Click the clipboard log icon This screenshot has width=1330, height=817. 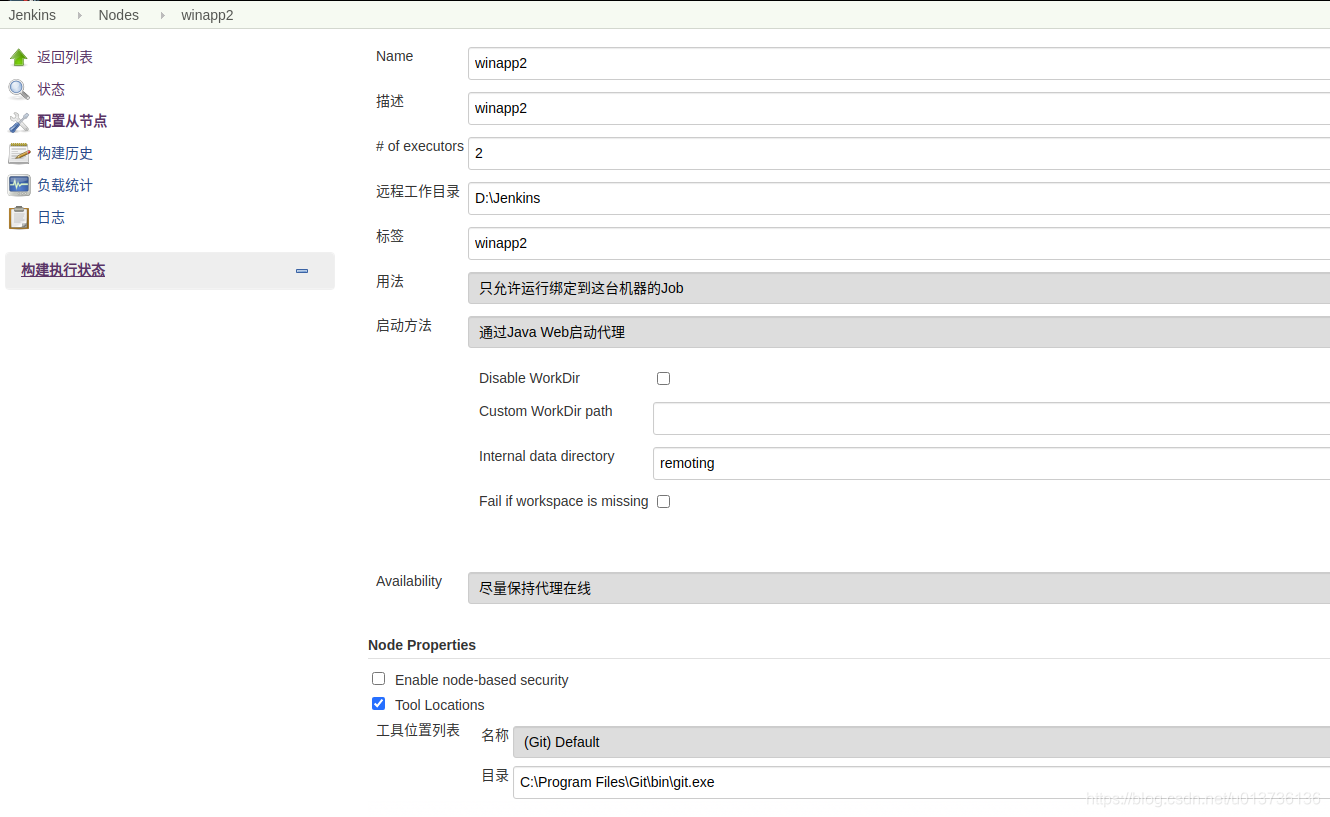[x=19, y=217]
